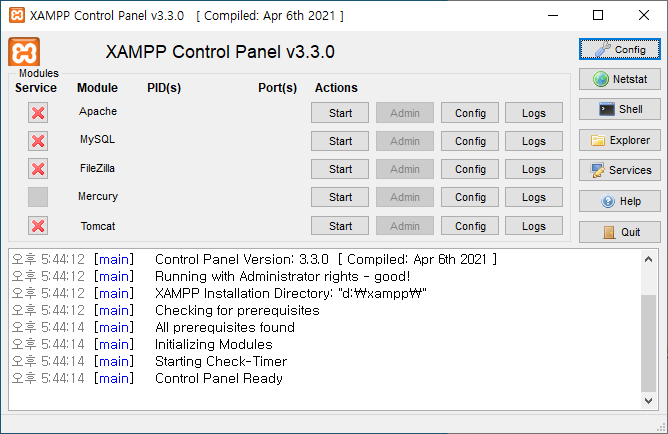Click the 'All prerequisites found' log entry
This screenshot has width=668, height=434.
[225, 328]
